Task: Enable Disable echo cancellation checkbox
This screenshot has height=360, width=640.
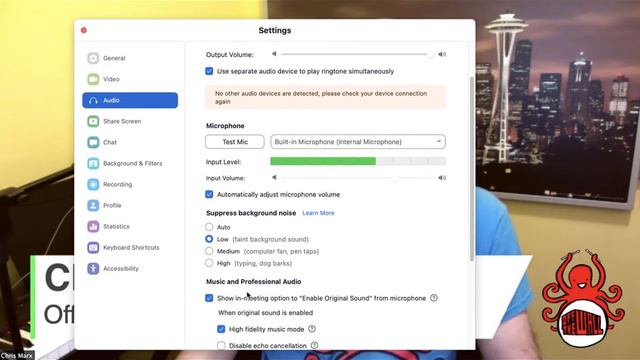Action: point(221,346)
